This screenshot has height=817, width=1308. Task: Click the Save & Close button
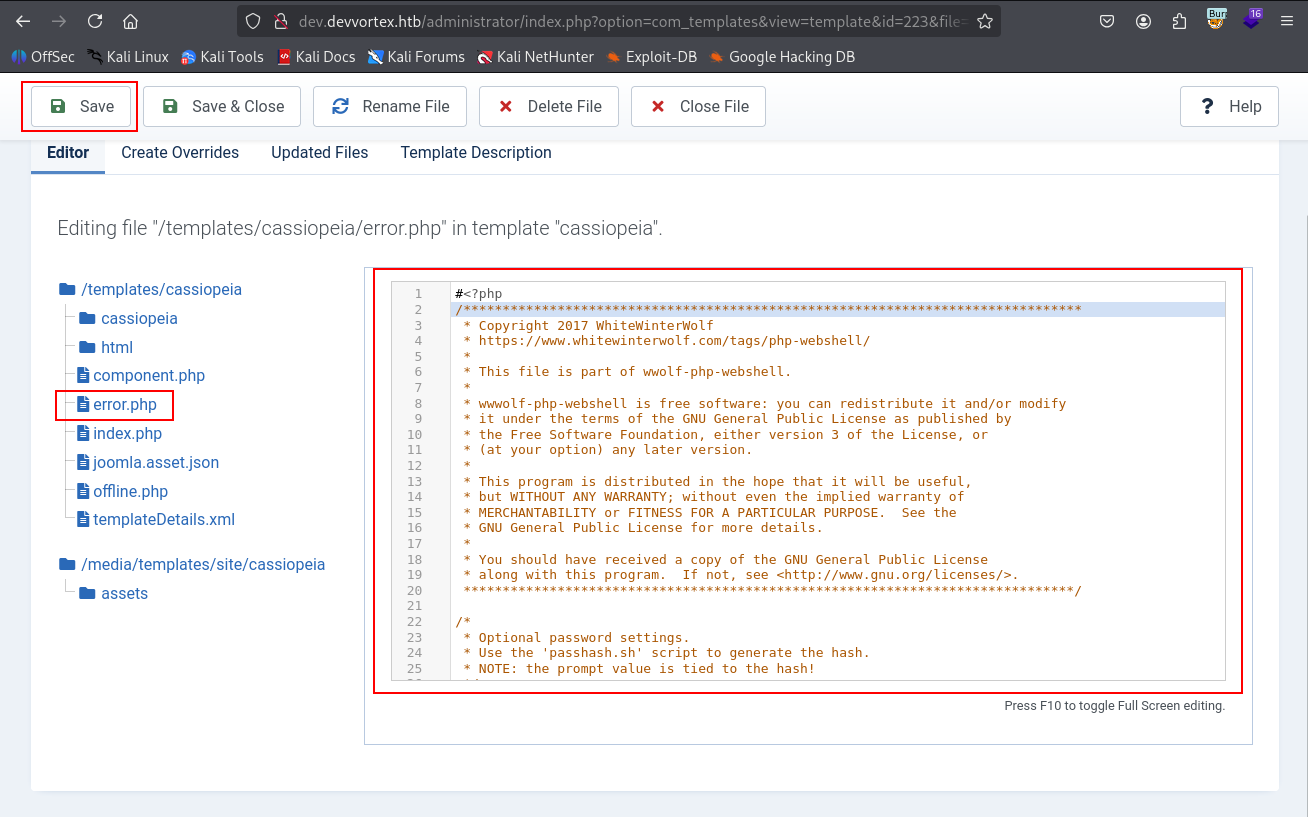point(222,106)
